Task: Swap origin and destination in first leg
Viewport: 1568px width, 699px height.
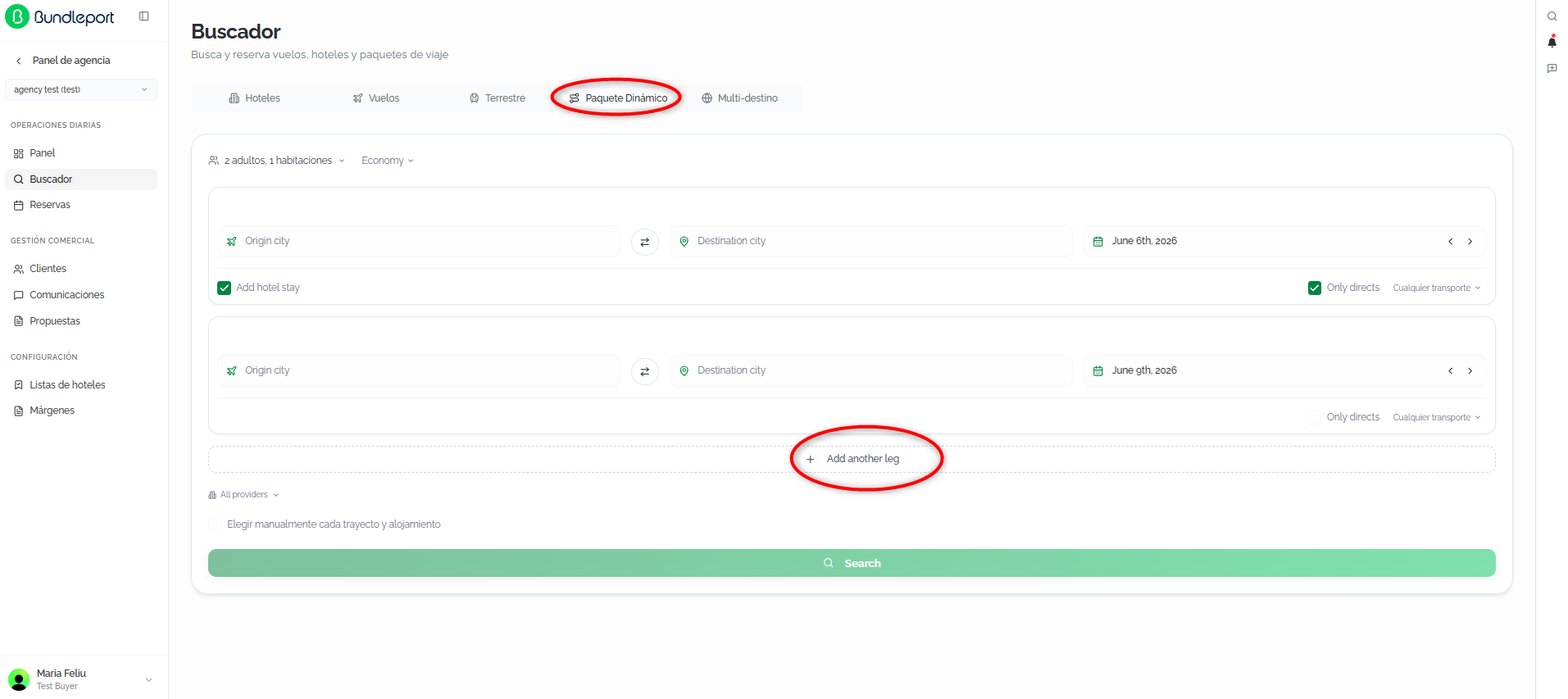Action: coord(645,242)
